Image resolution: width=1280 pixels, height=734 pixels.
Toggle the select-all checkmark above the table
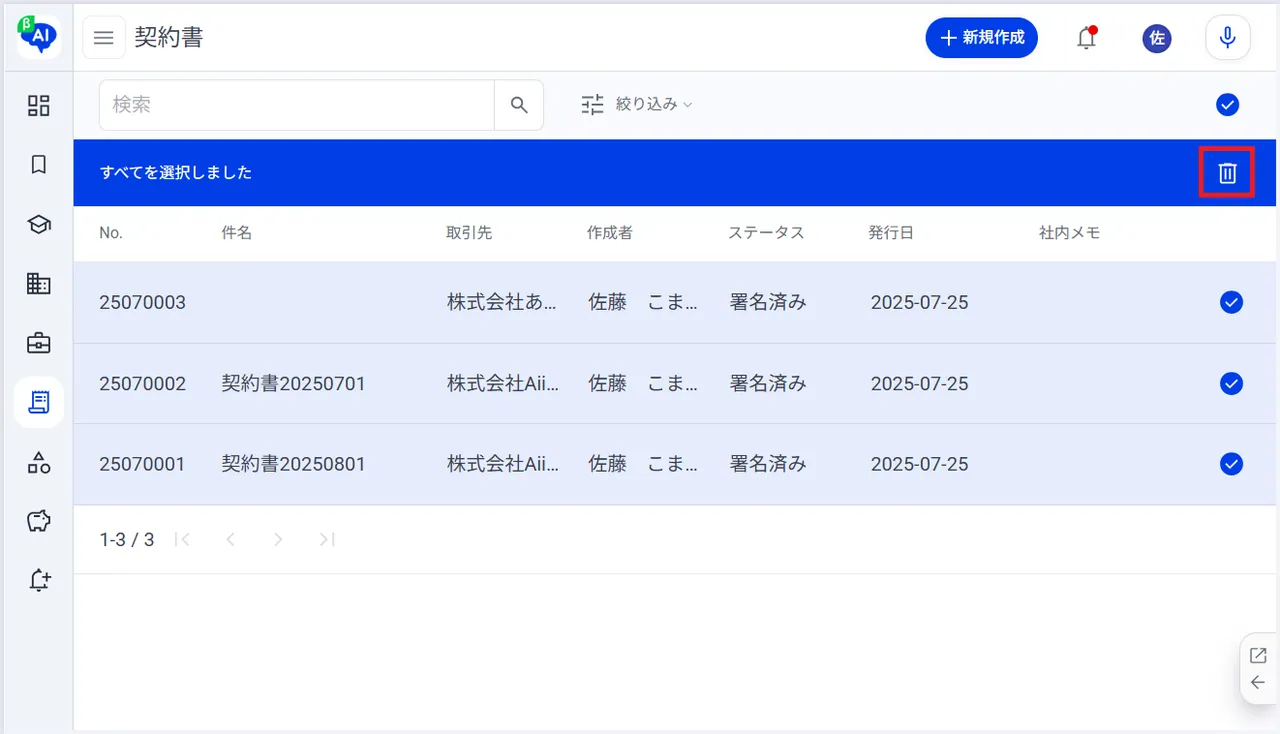(1227, 104)
